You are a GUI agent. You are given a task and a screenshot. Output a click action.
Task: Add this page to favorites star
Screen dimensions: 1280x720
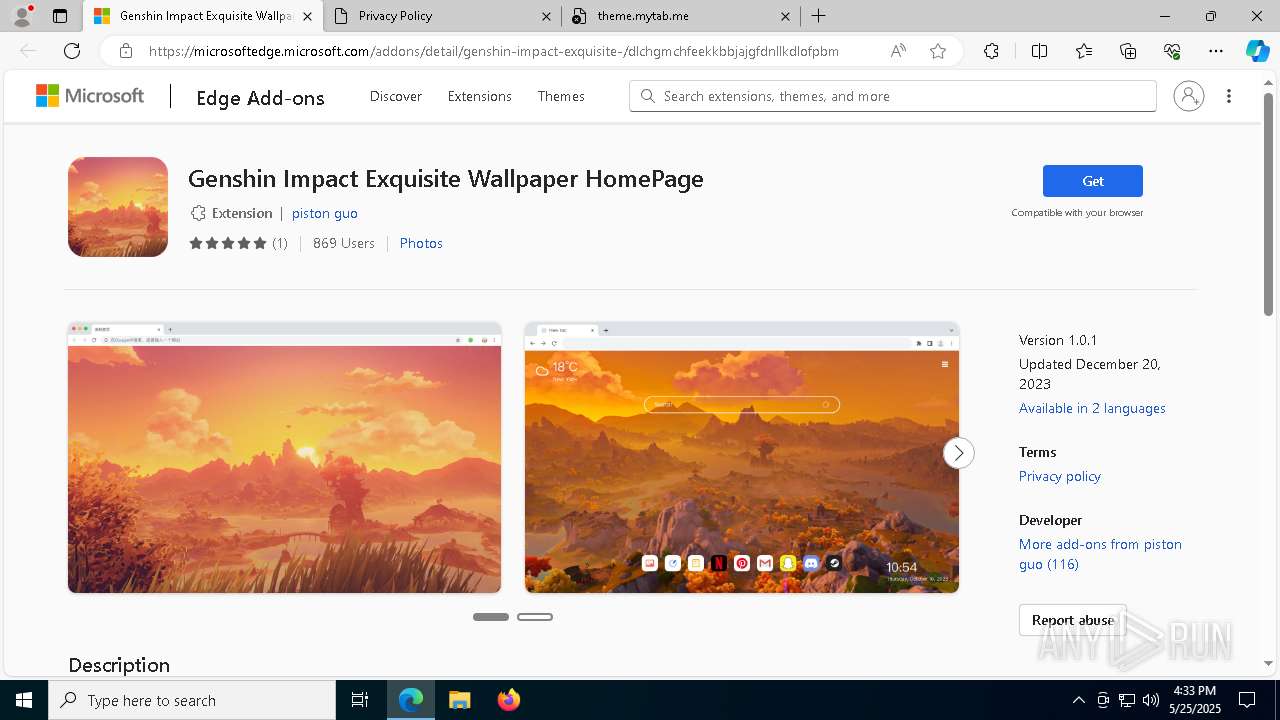pyautogui.click(x=938, y=51)
